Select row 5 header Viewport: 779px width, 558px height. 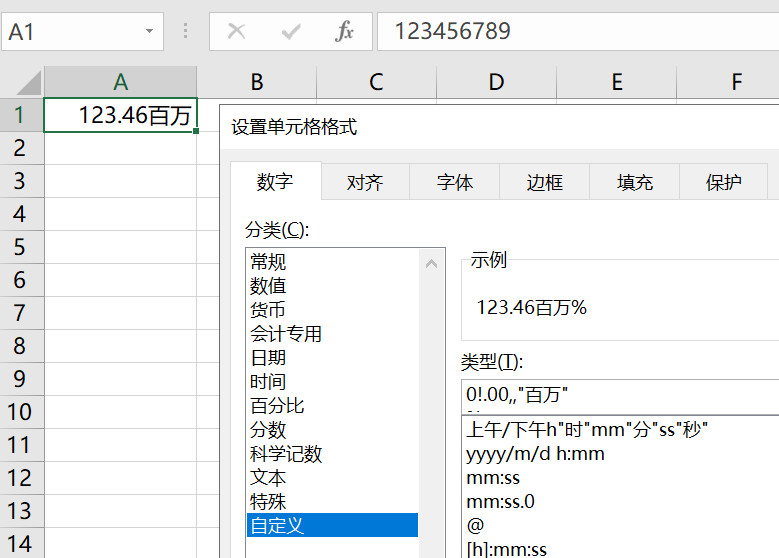click(20, 247)
